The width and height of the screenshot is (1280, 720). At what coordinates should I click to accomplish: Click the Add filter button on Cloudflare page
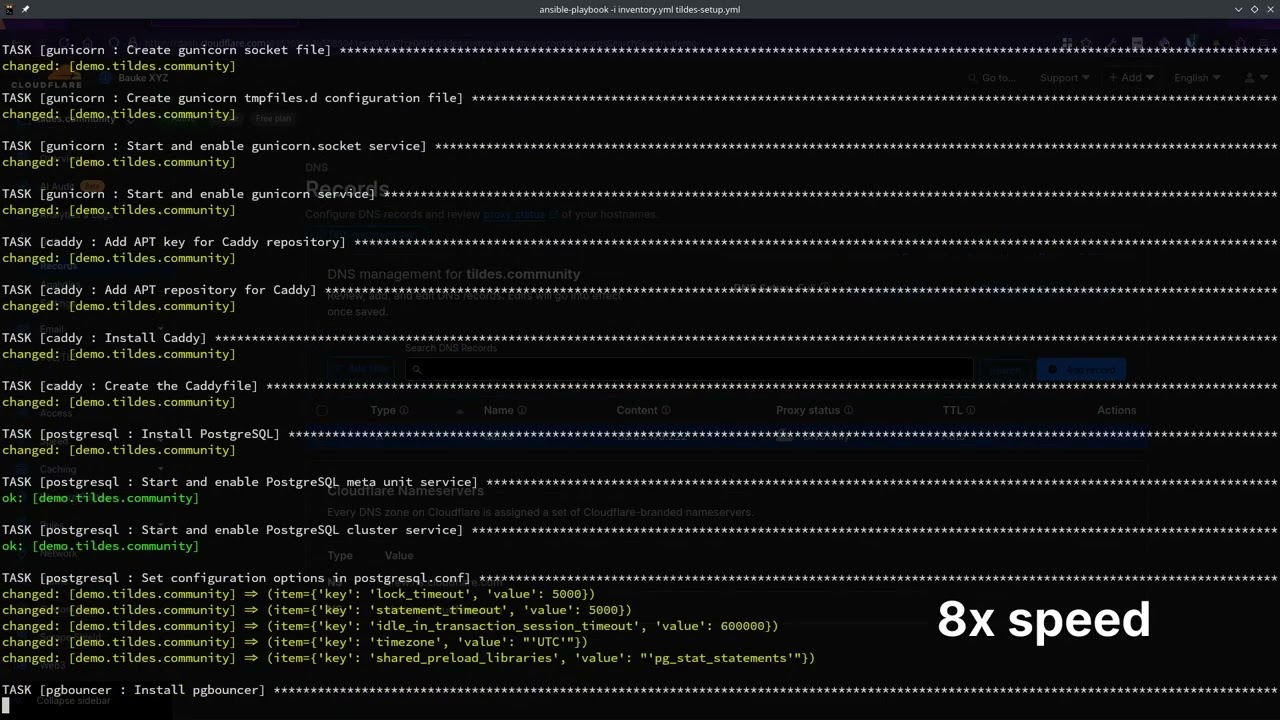(x=362, y=369)
